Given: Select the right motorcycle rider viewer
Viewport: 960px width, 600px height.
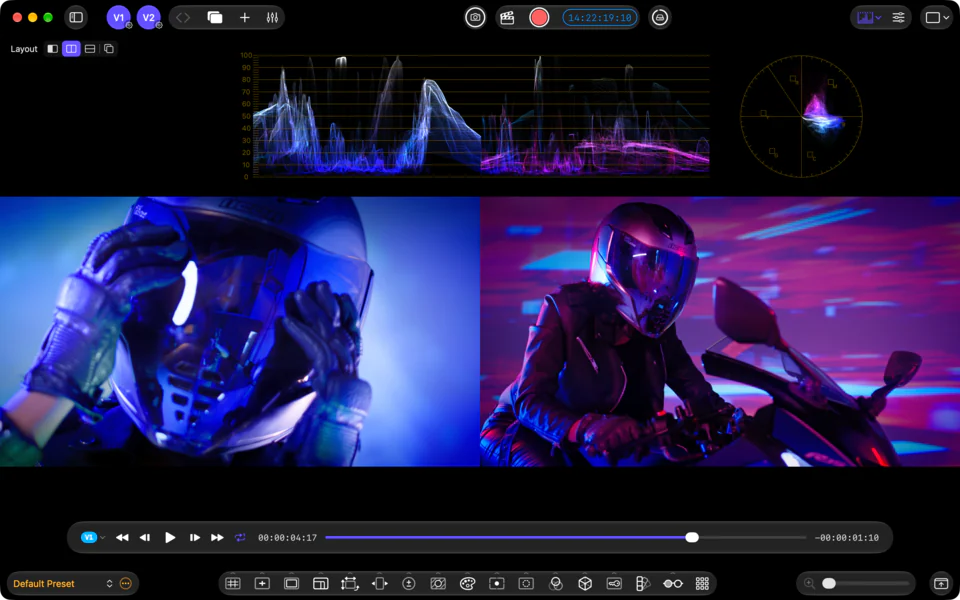Looking at the screenshot, I should (720, 331).
